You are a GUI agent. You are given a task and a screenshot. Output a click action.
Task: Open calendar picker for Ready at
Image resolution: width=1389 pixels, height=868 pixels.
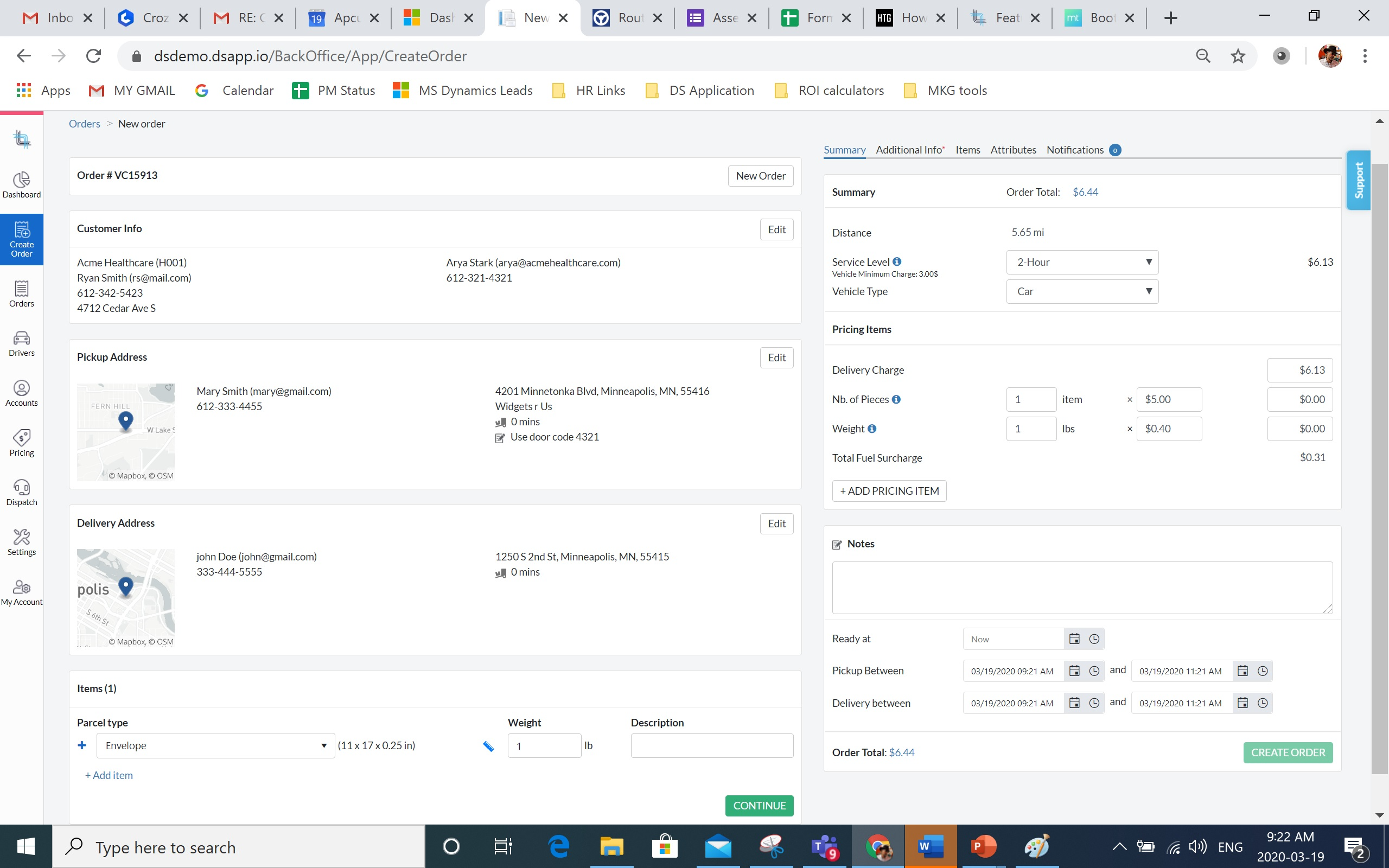click(1074, 639)
